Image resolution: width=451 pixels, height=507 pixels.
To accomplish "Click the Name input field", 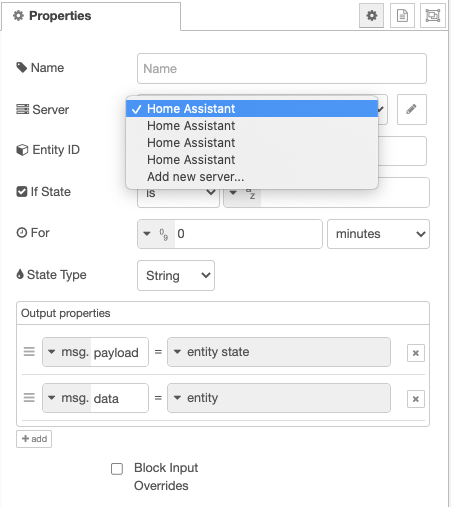I will 282,68.
